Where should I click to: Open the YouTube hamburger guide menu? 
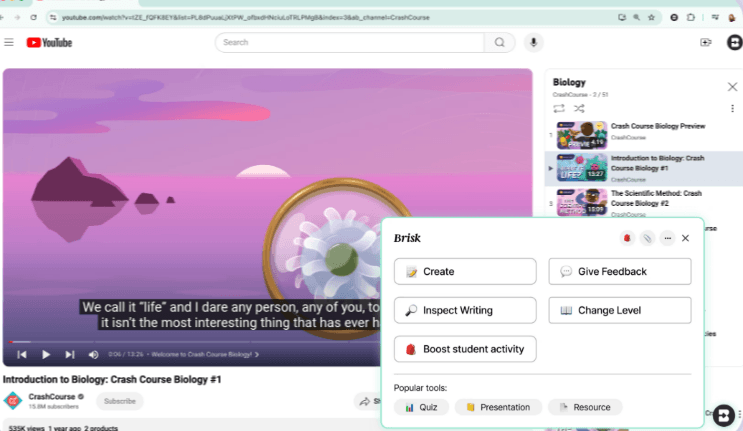9,43
